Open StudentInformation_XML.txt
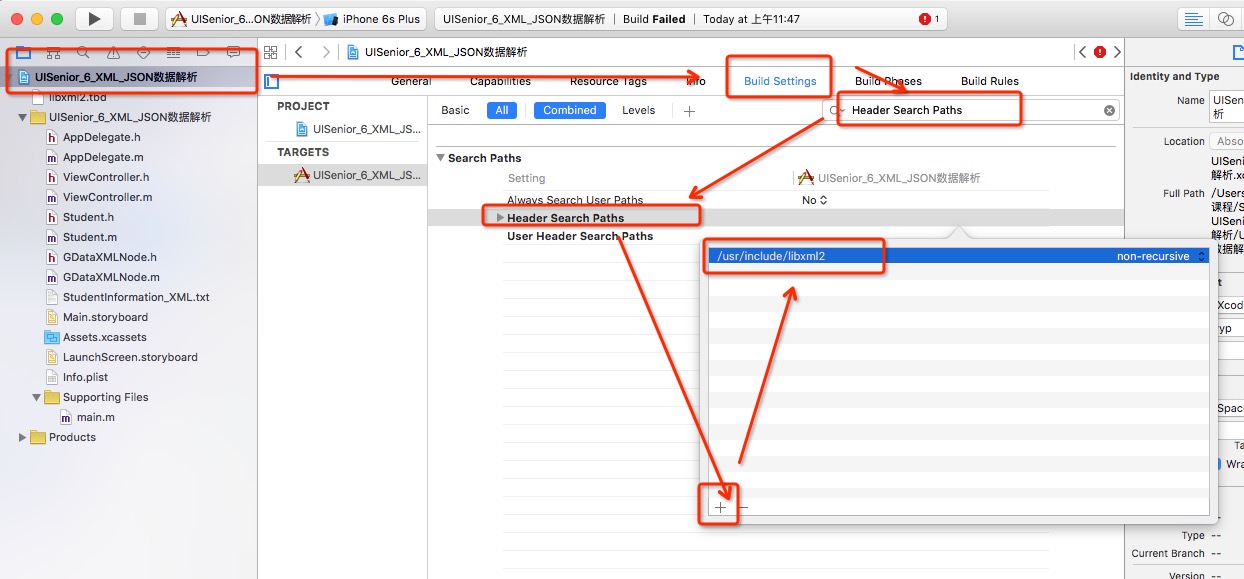The width and height of the screenshot is (1244, 579). (136, 297)
